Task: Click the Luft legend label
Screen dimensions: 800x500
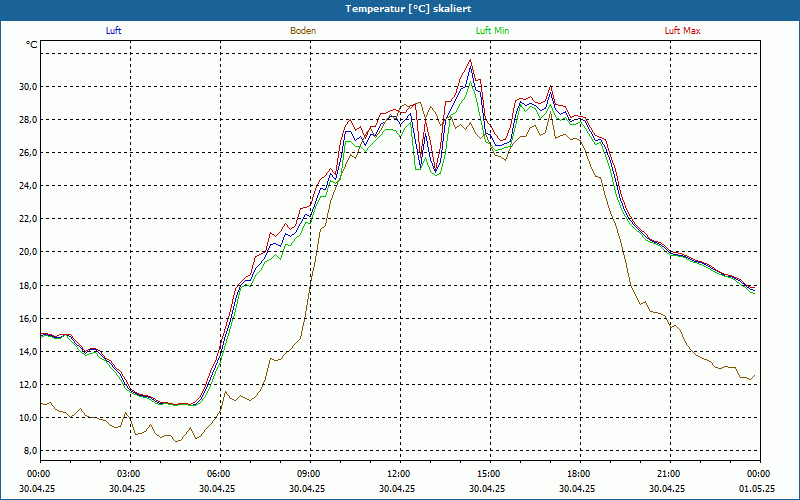Action: (113, 31)
